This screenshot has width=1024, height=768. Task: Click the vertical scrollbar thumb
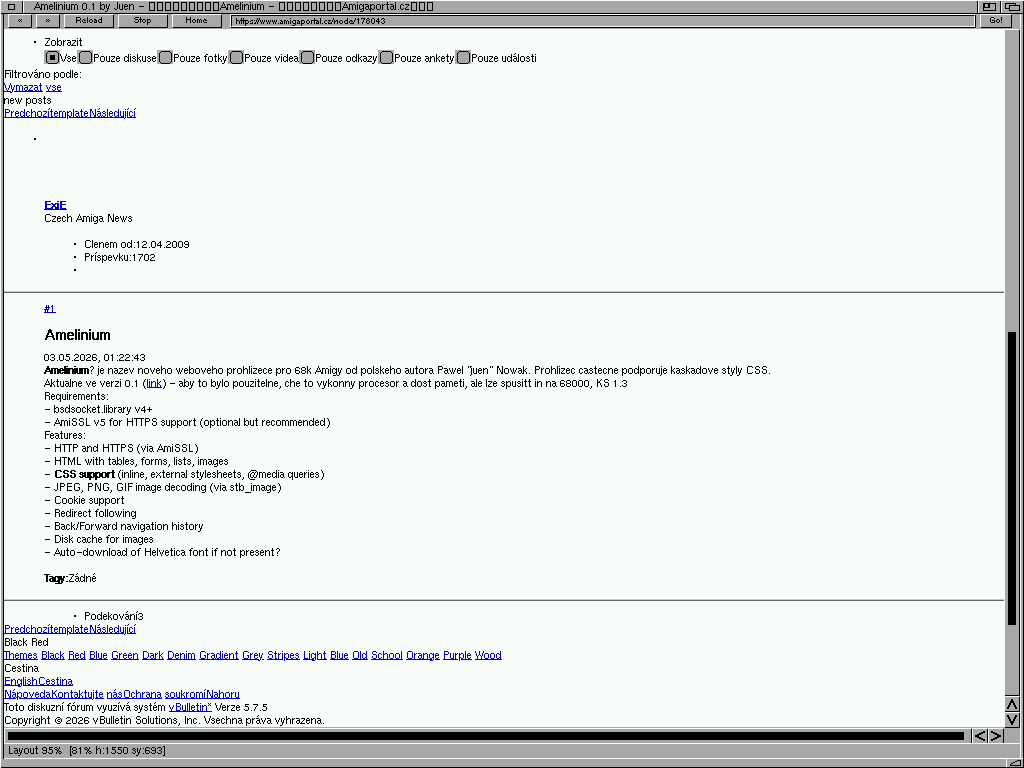1012,478
